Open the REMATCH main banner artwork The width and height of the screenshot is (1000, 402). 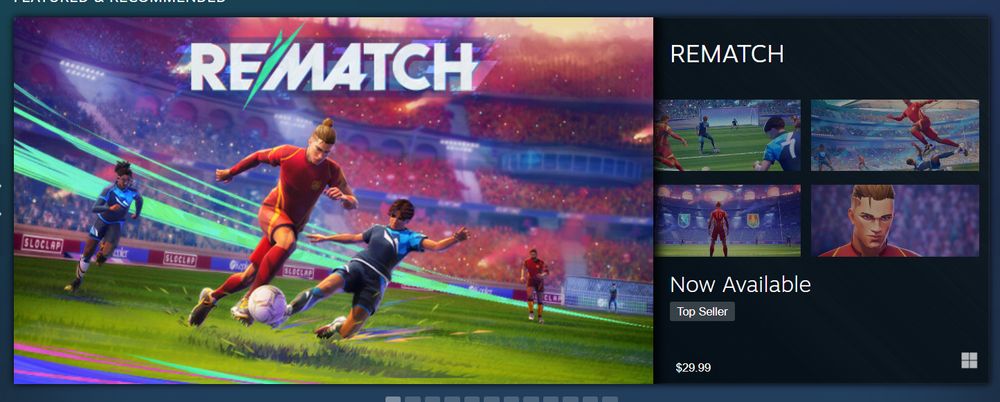pos(334,200)
